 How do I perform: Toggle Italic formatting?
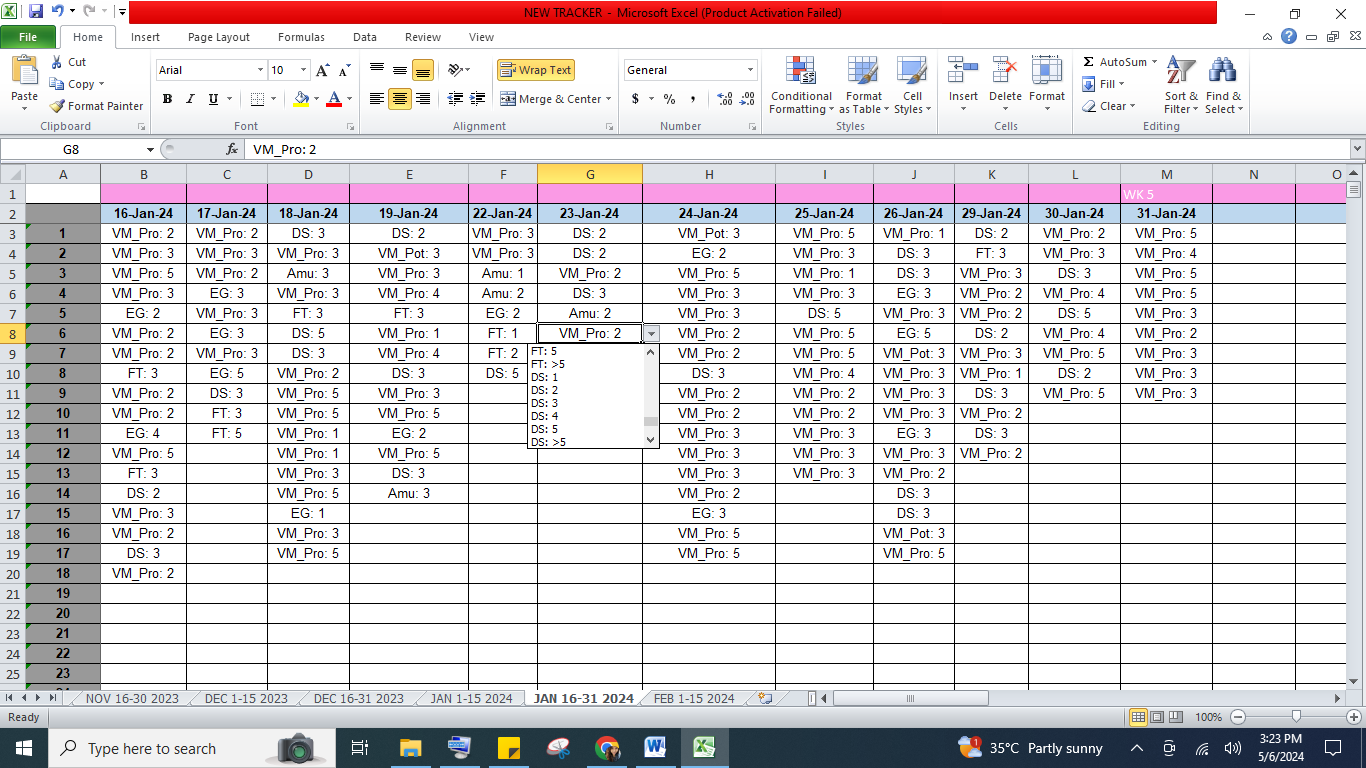[190, 99]
